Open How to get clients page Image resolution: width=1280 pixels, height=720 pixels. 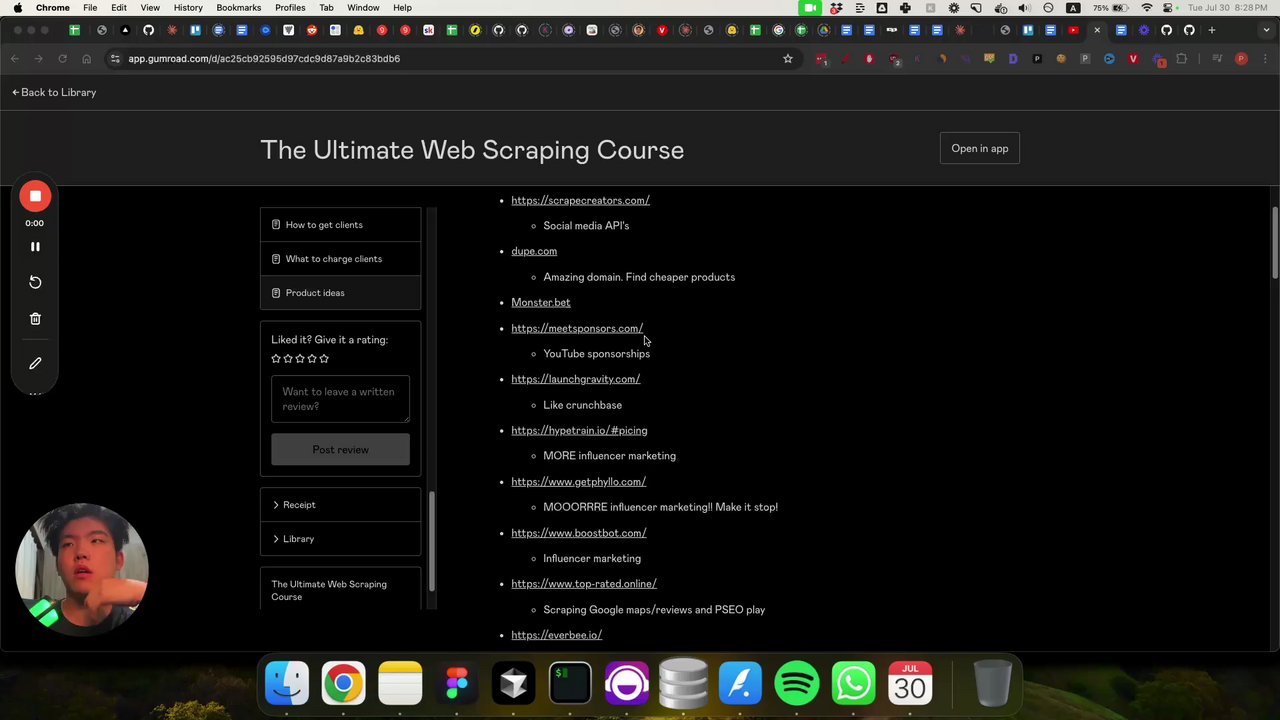[340, 225]
